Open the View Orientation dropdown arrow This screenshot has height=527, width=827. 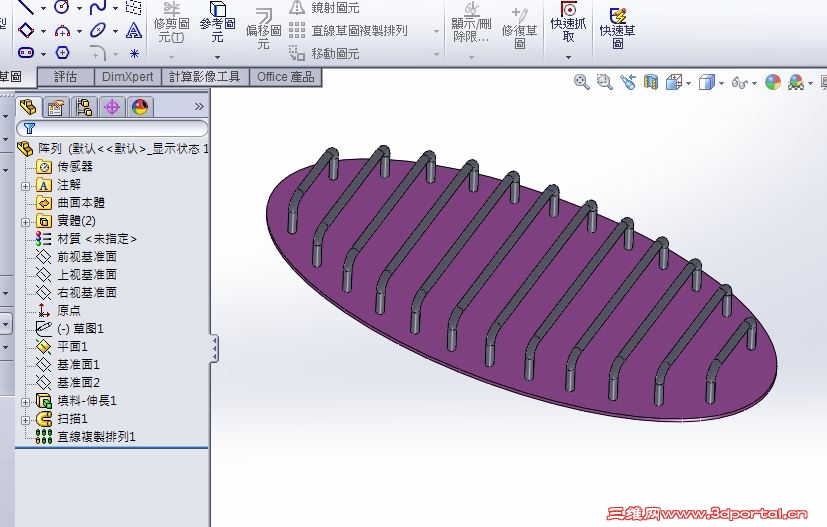pos(689,83)
